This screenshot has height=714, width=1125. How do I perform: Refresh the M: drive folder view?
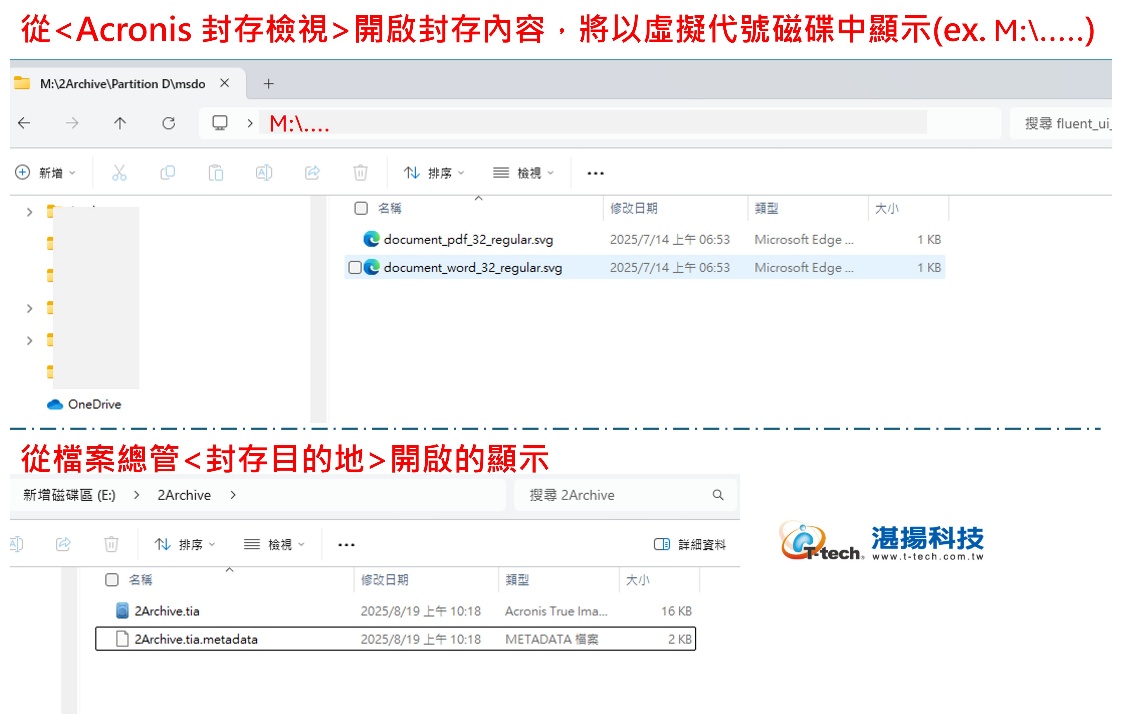(x=169, y=123)
